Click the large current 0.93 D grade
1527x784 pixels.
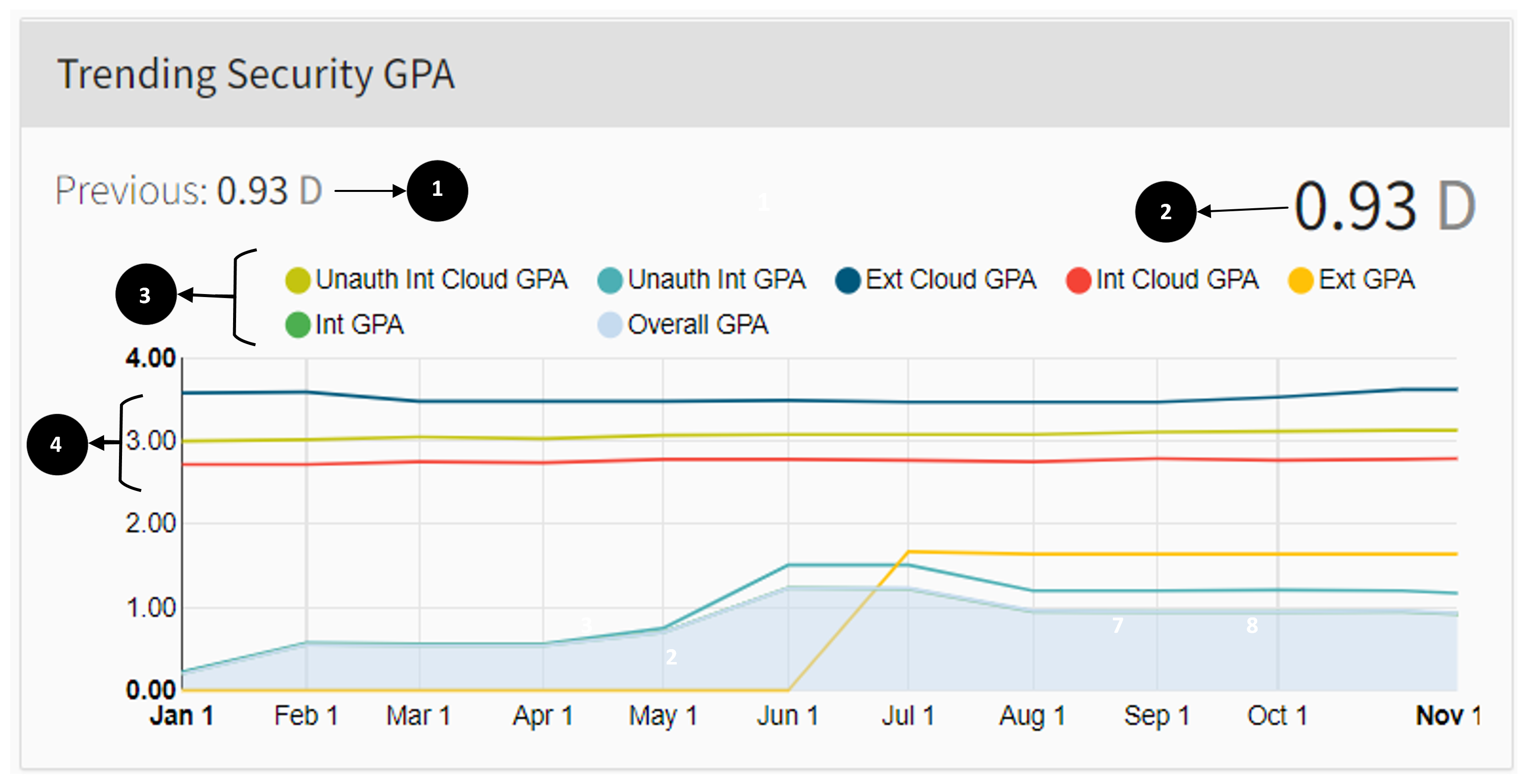1384,206
